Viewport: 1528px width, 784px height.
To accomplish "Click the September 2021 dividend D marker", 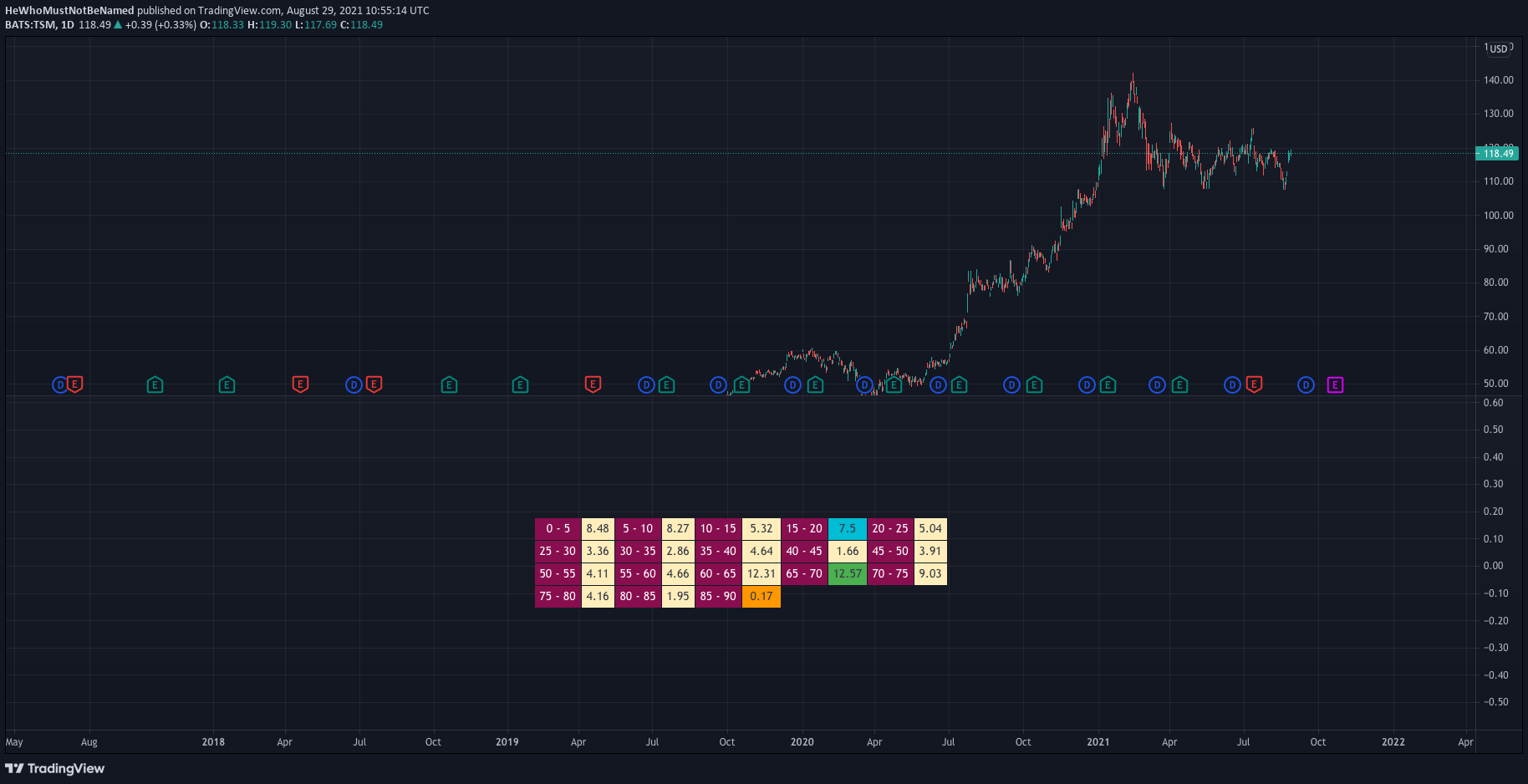I will coord(1306,385).
